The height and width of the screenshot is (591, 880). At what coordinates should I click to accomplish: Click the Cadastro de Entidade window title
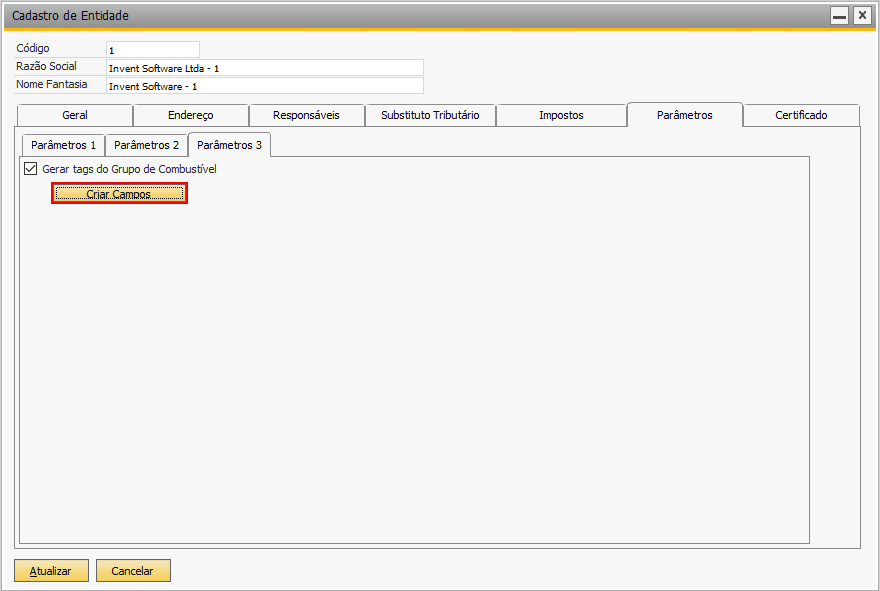tap(70, 16)
